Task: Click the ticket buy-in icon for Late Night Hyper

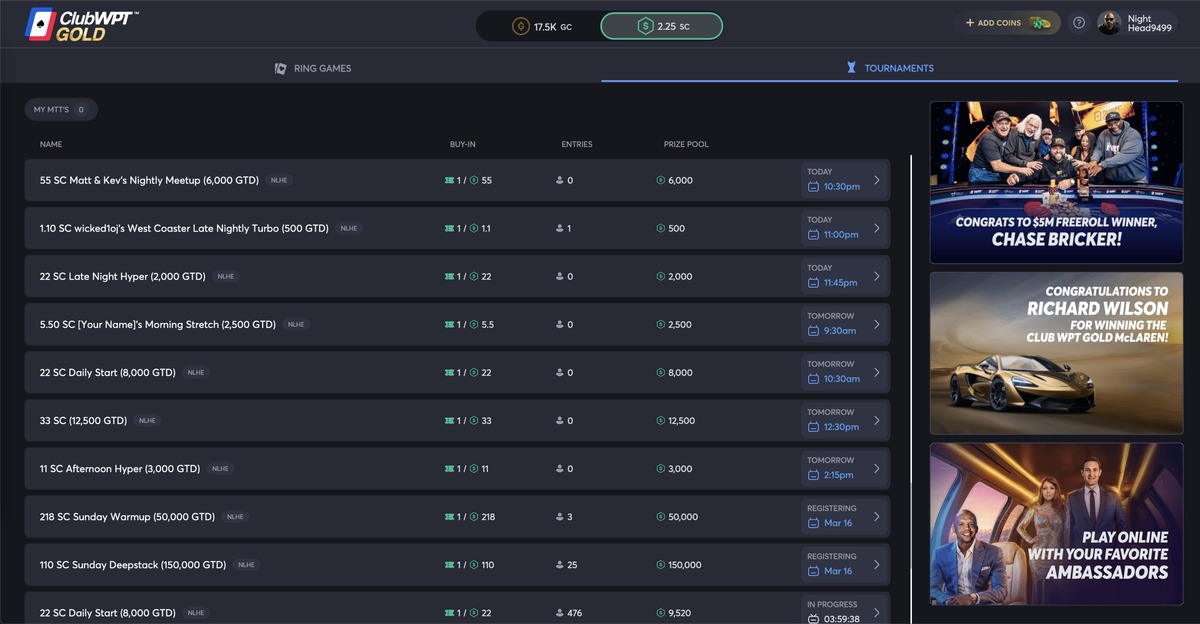Action: pyautogui.click(x=450, y=277)
